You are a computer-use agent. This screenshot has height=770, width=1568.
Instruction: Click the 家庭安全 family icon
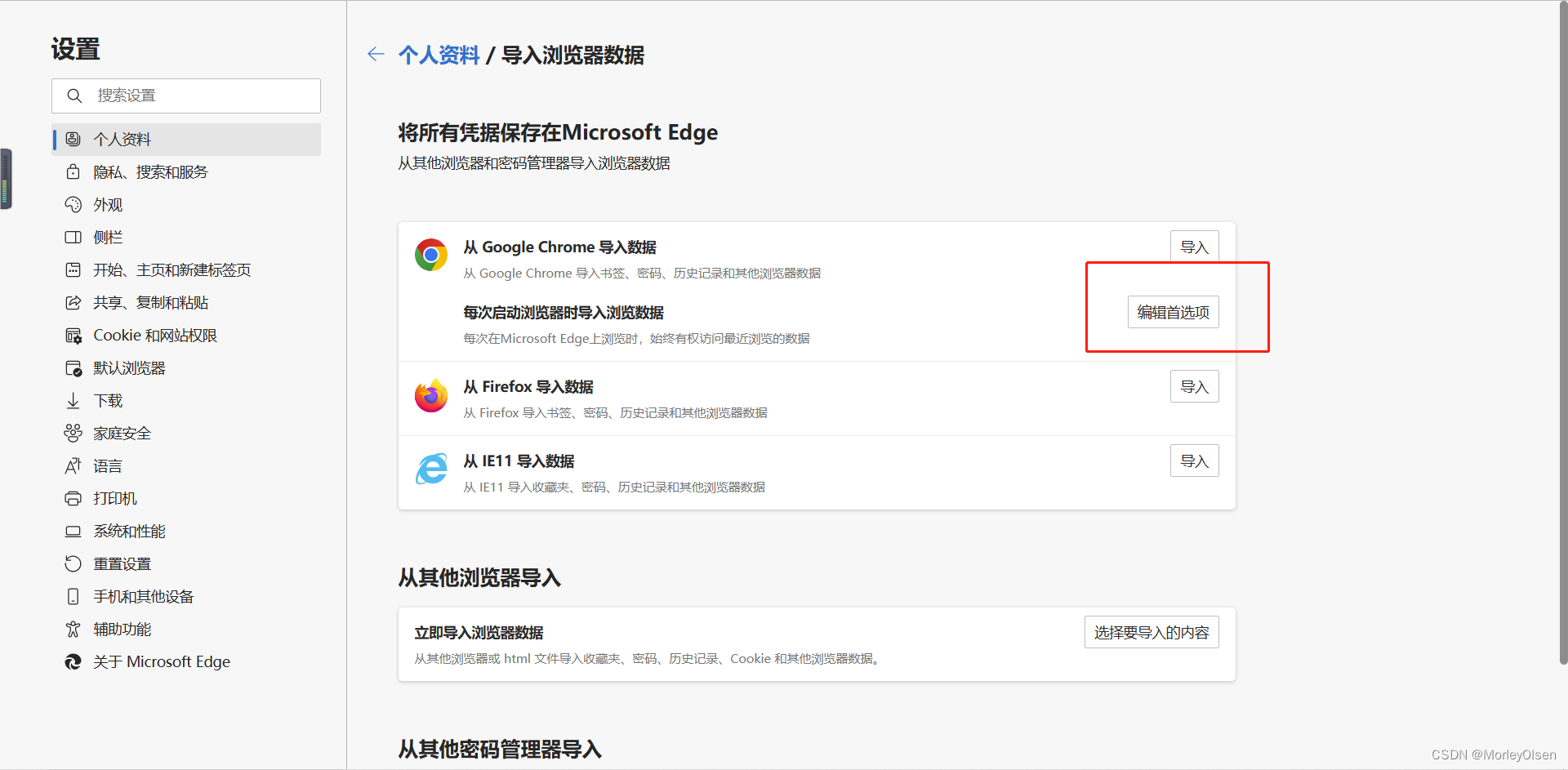pos(73,433)
